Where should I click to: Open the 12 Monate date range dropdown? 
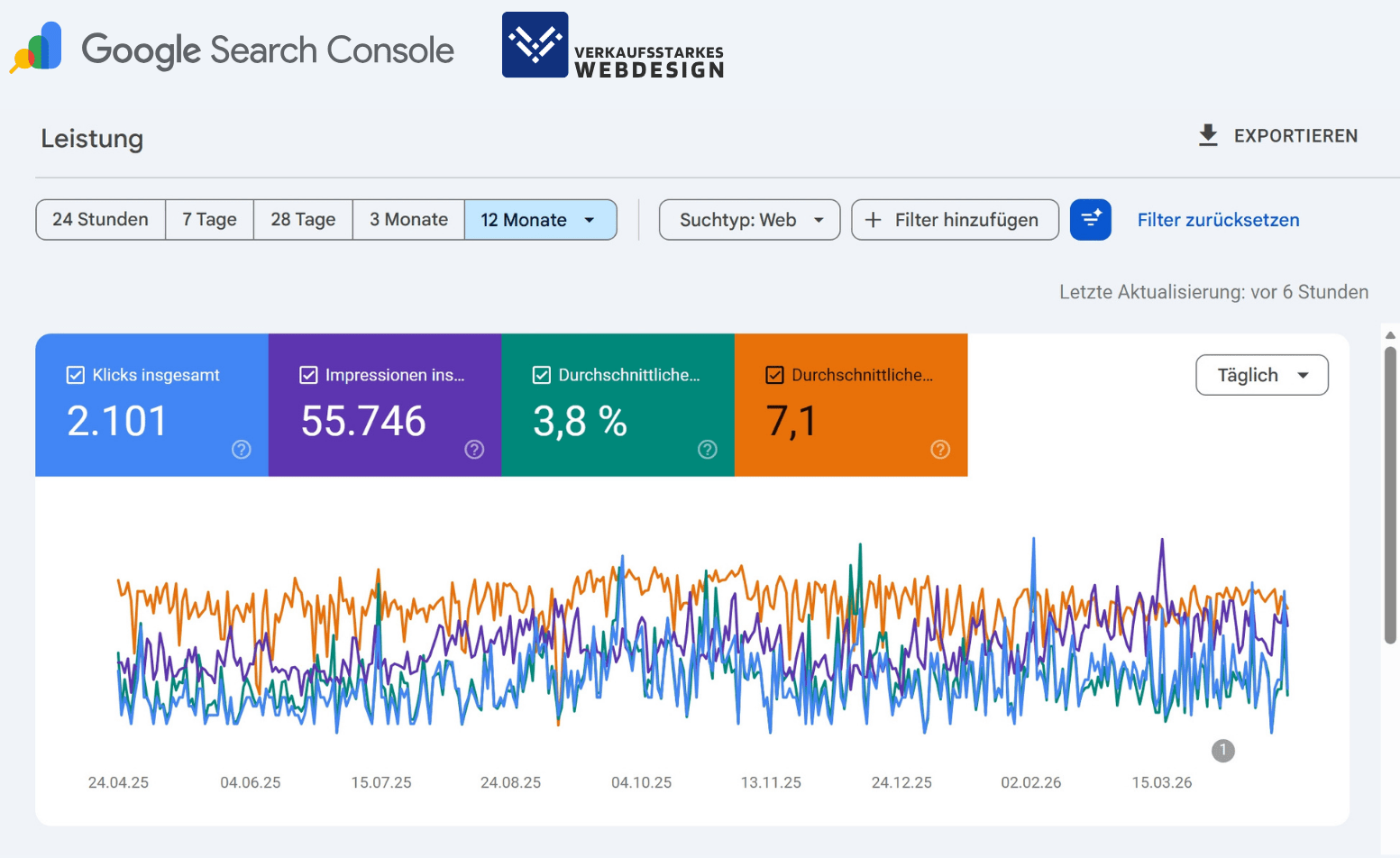pyautogui.click(x=540, y=219)
